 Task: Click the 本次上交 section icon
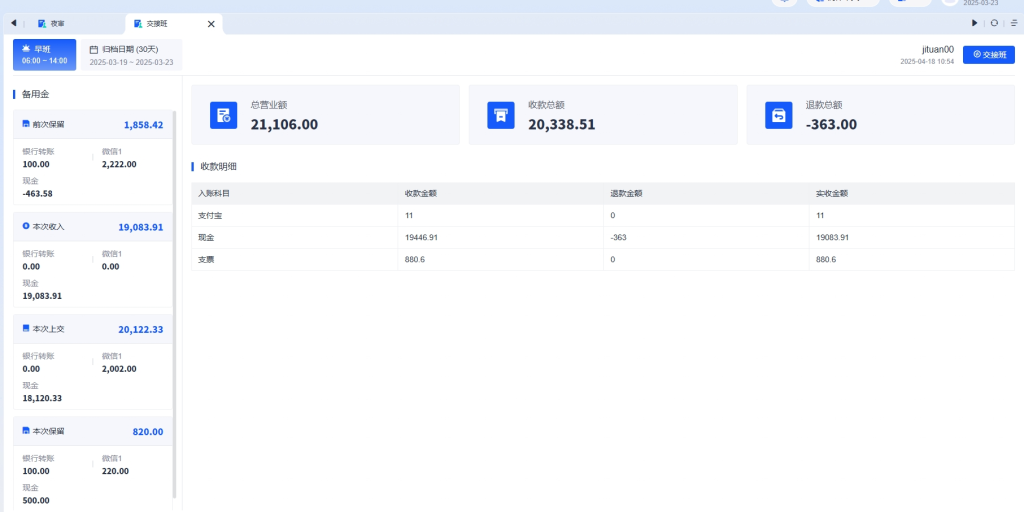(26, 328)
